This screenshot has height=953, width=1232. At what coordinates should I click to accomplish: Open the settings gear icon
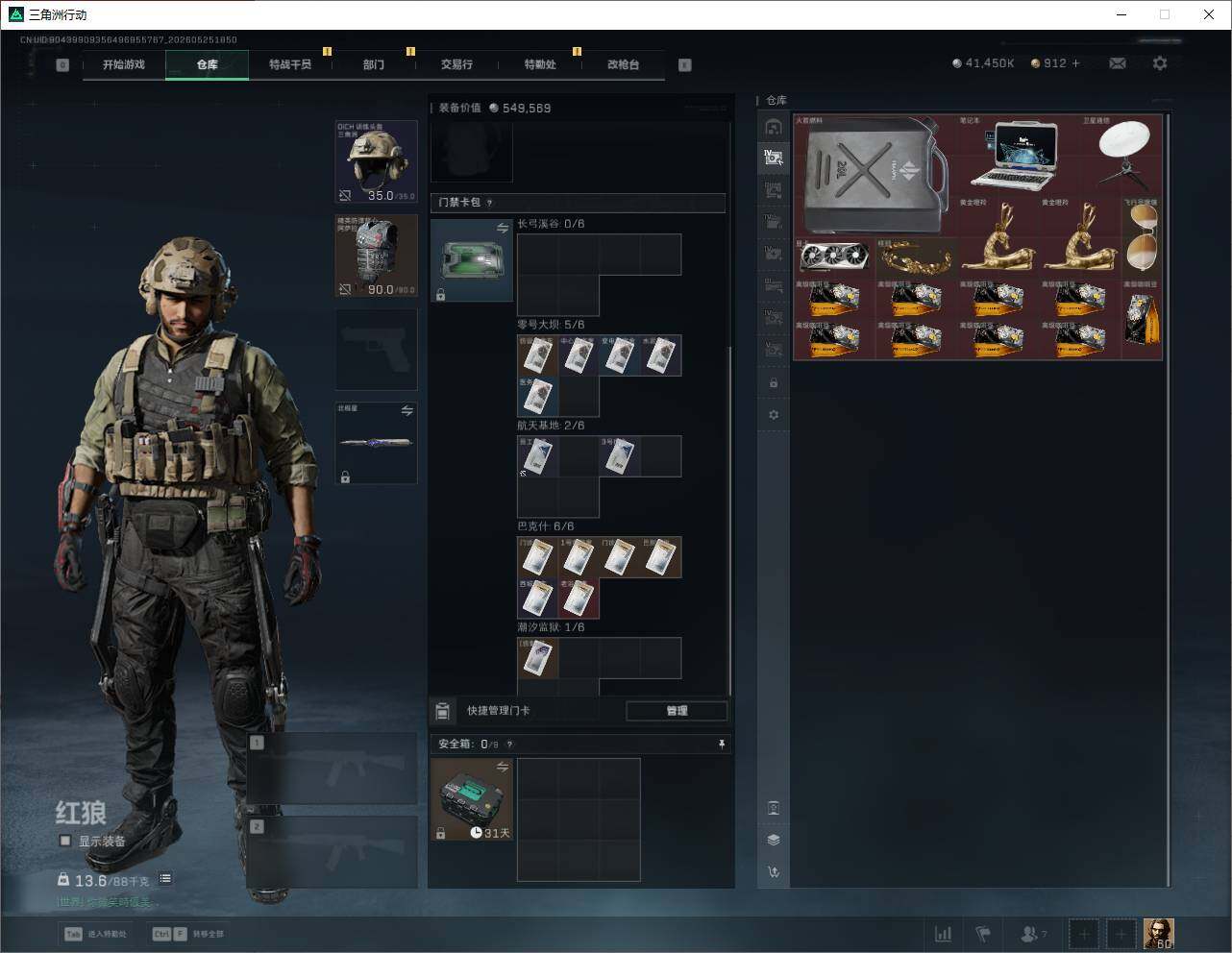(1160, 63)
